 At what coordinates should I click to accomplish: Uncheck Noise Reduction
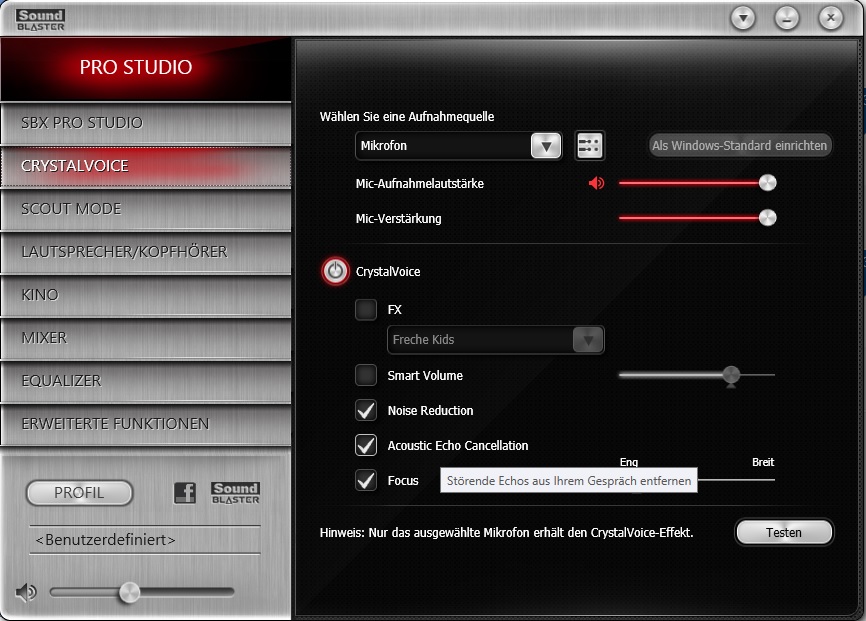pyautogui.click(x=366, y=411)
